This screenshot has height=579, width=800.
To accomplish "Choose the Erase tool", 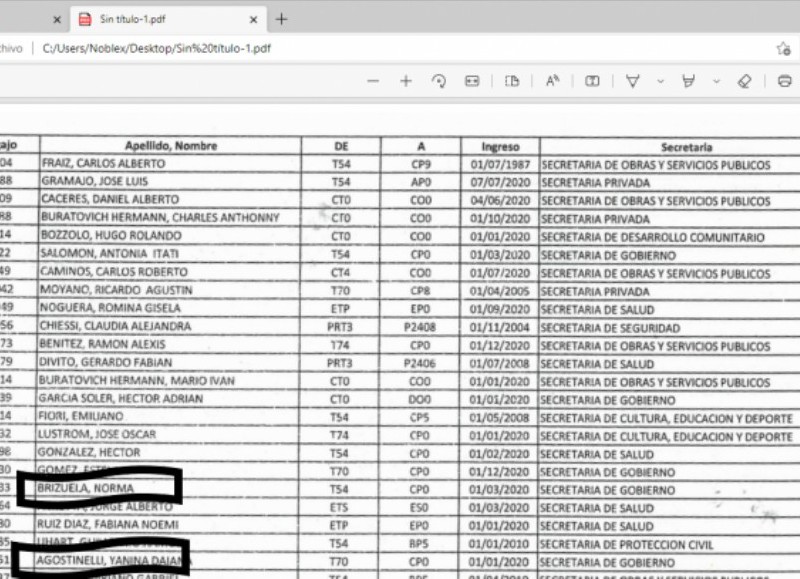I will coord(743,82).
